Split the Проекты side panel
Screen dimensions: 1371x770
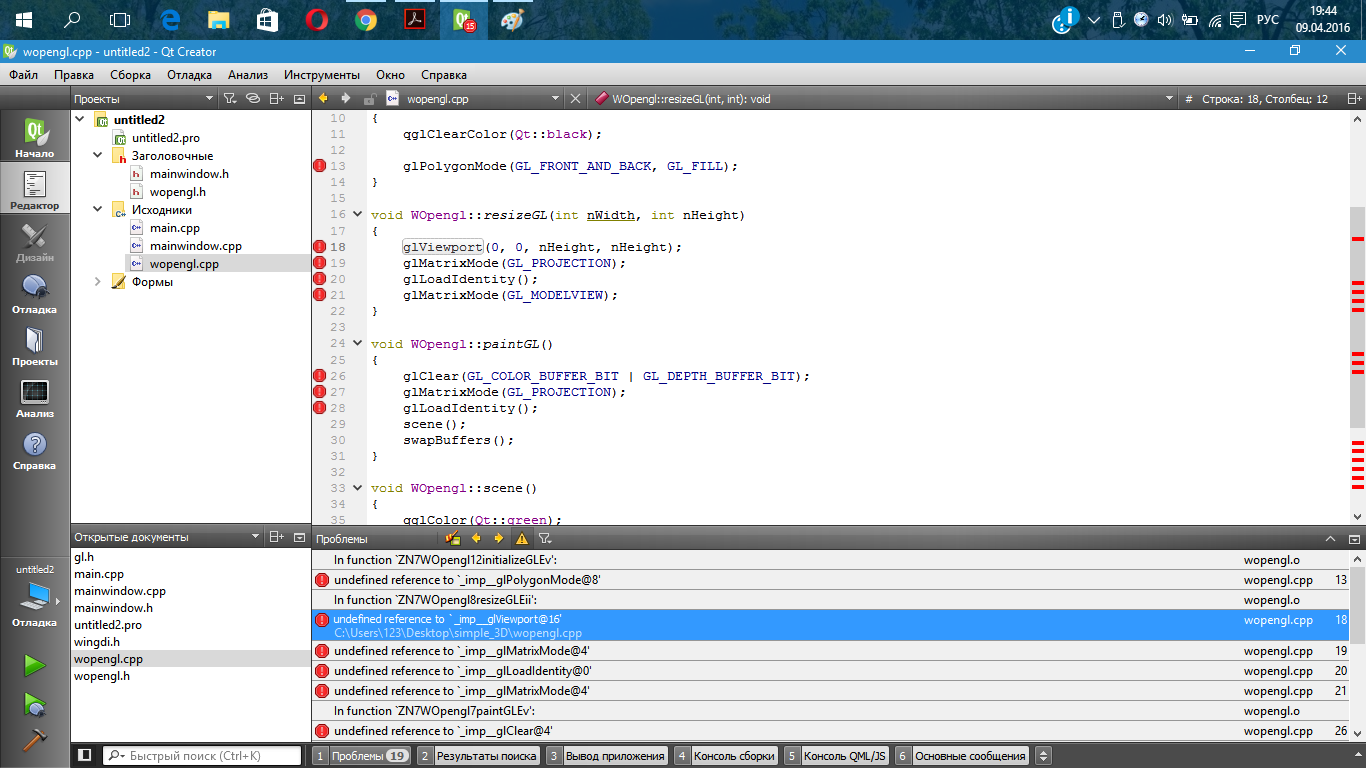point(277,99)
